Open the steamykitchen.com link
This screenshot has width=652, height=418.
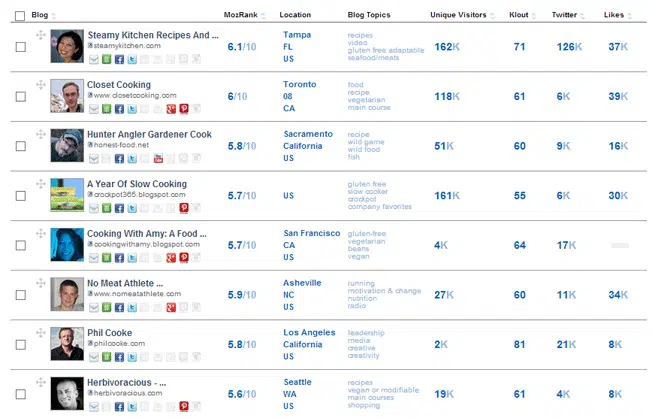[127, 47]
